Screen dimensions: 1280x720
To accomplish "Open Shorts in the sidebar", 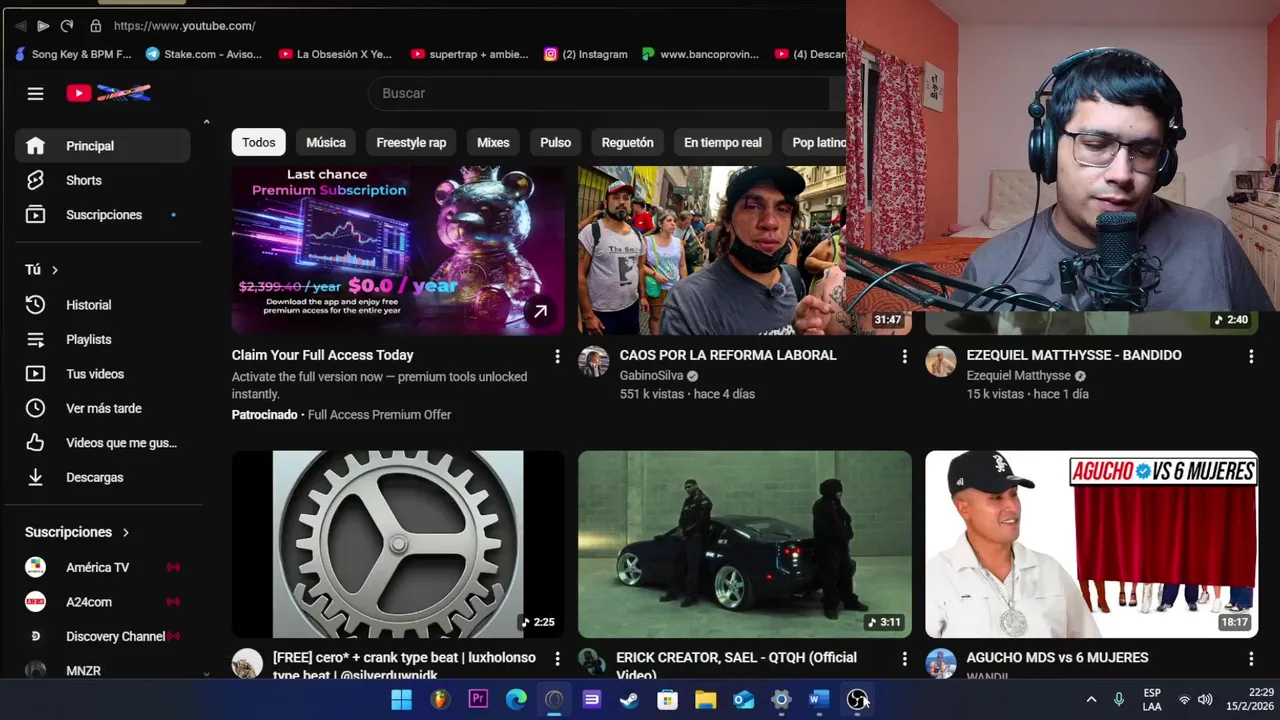I will pyautogui.click(x=102, y=180).
